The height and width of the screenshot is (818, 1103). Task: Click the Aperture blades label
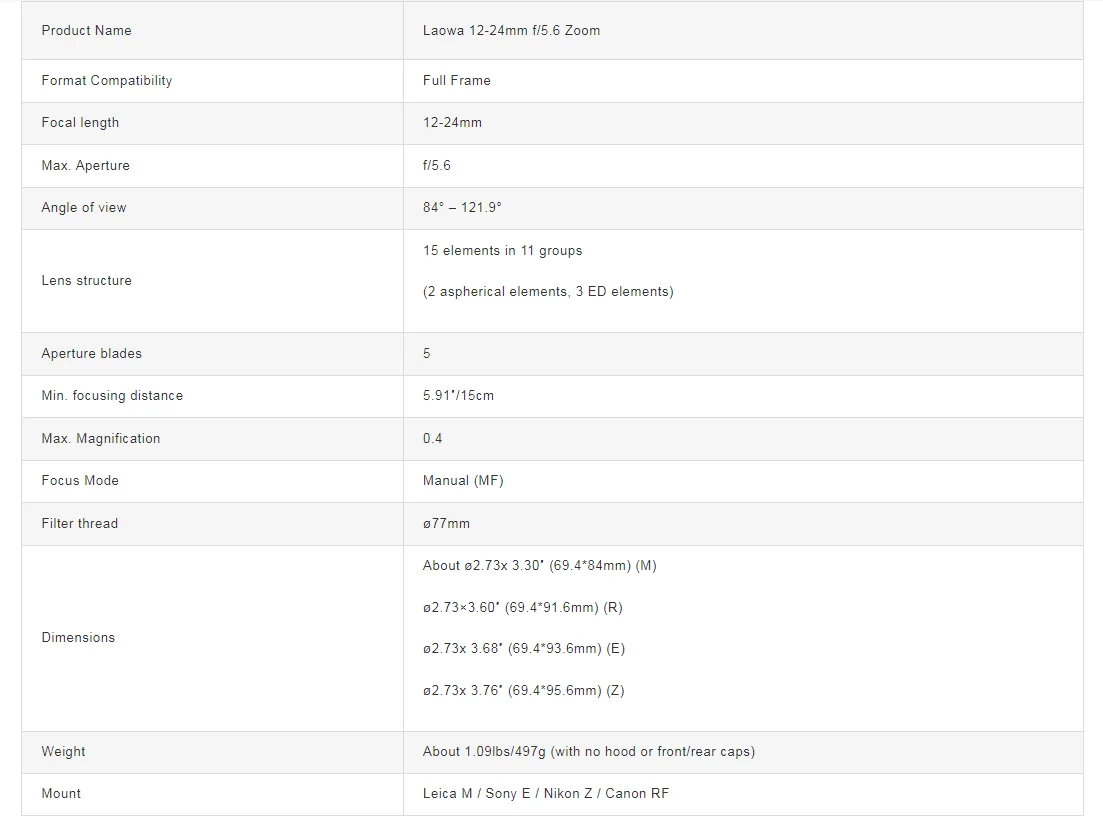pos(91,353)
